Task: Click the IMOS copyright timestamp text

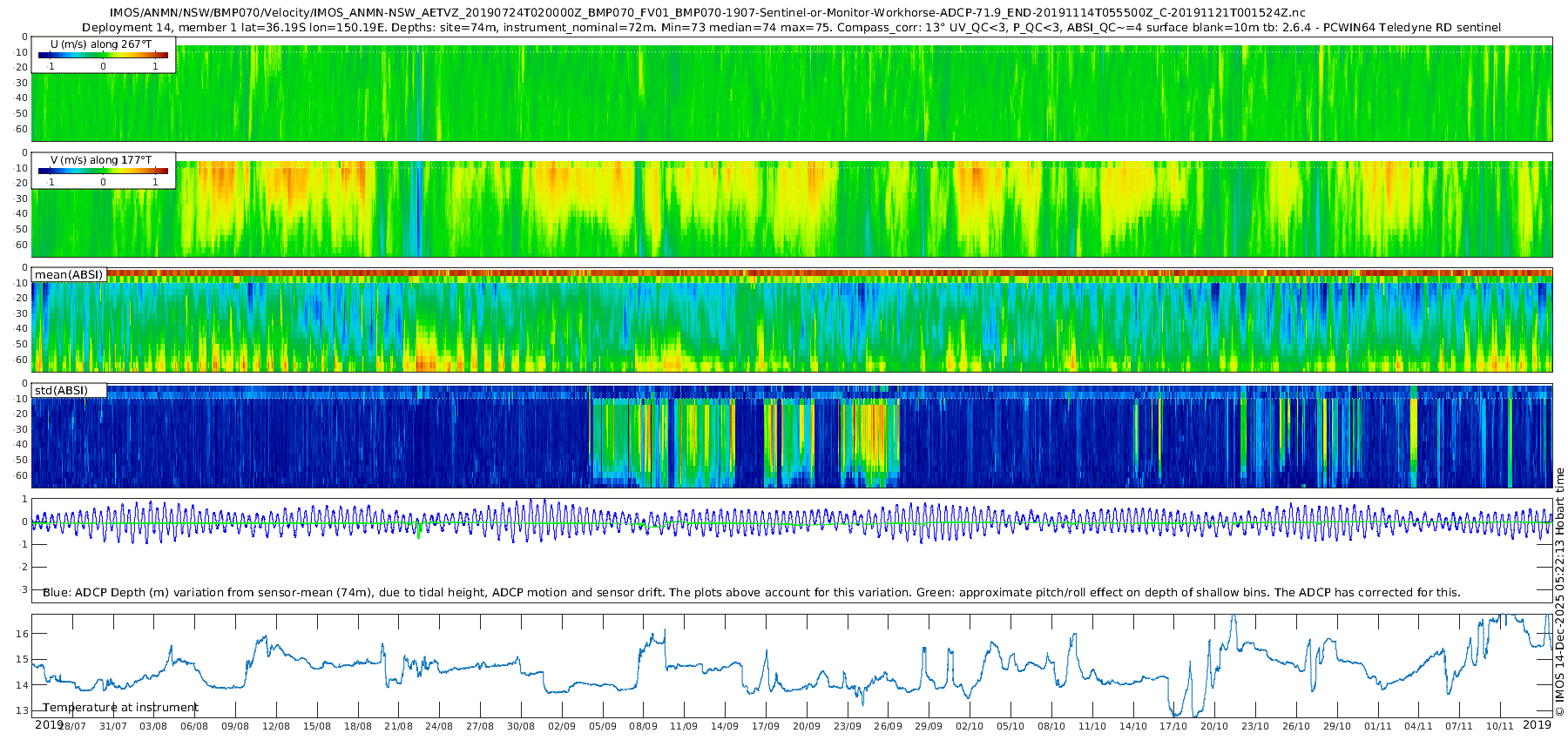Action: point(1559,592)
